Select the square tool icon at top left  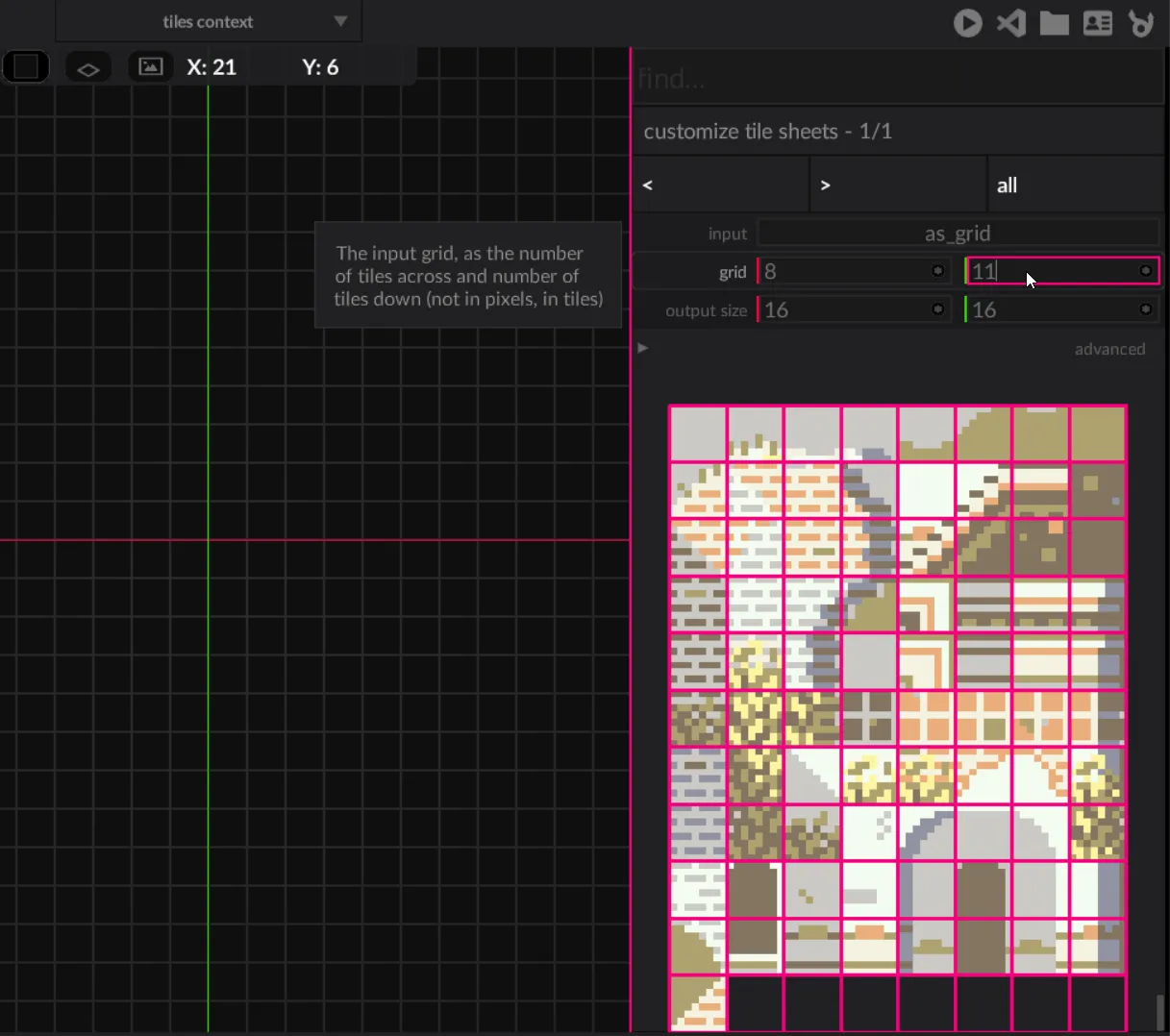pos(26,67)
